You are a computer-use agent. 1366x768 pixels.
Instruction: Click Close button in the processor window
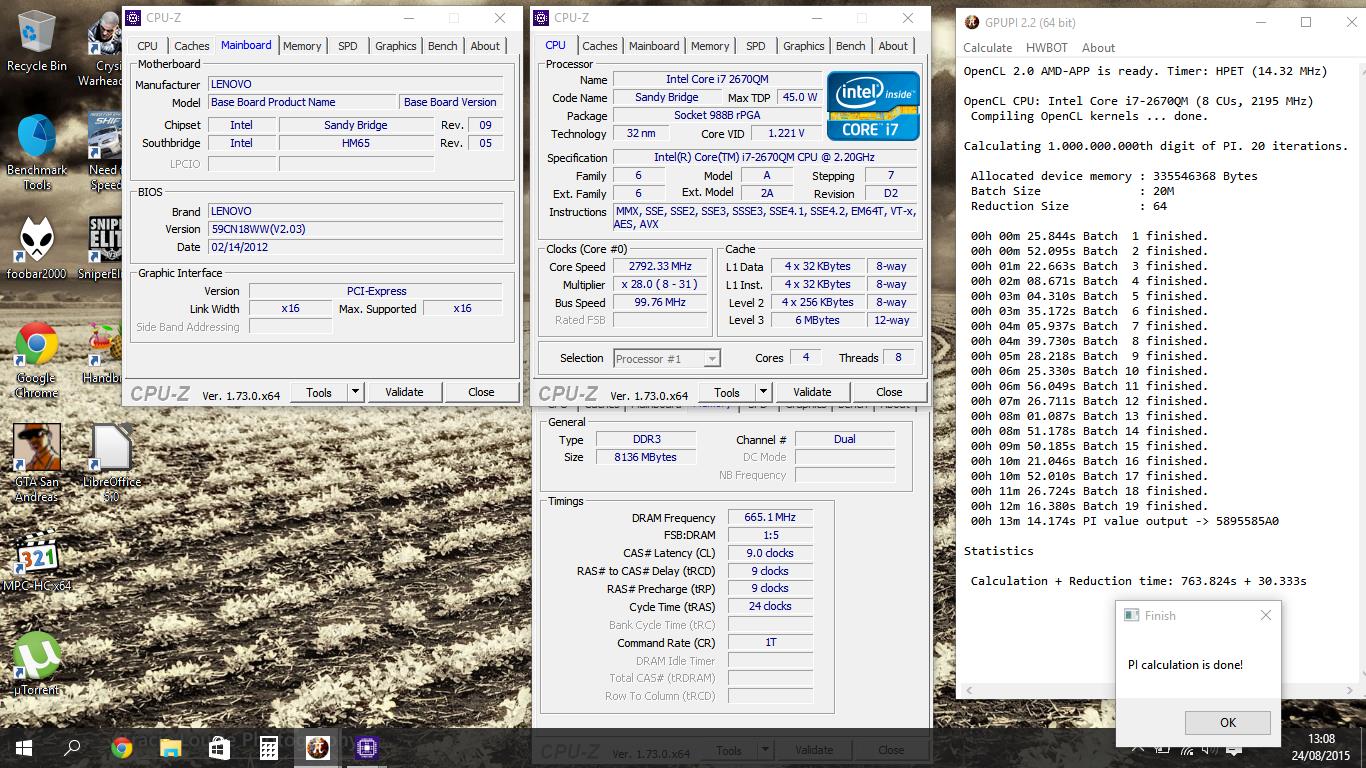(889, 392)
